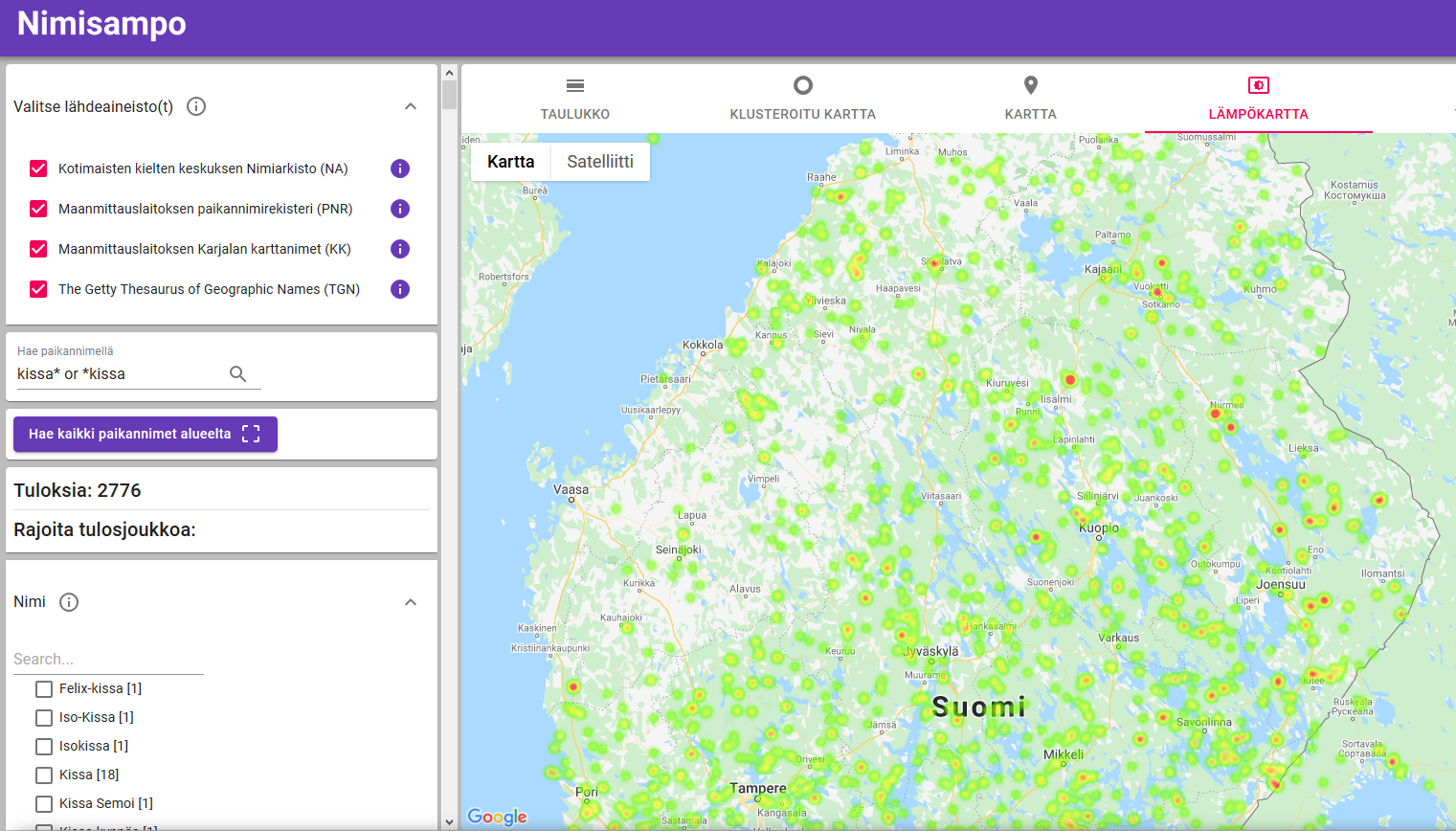Screen dimensions: 1456x831
Task: Open the Klusteroitu kartta tab
Action: click(x=802, y=99)
